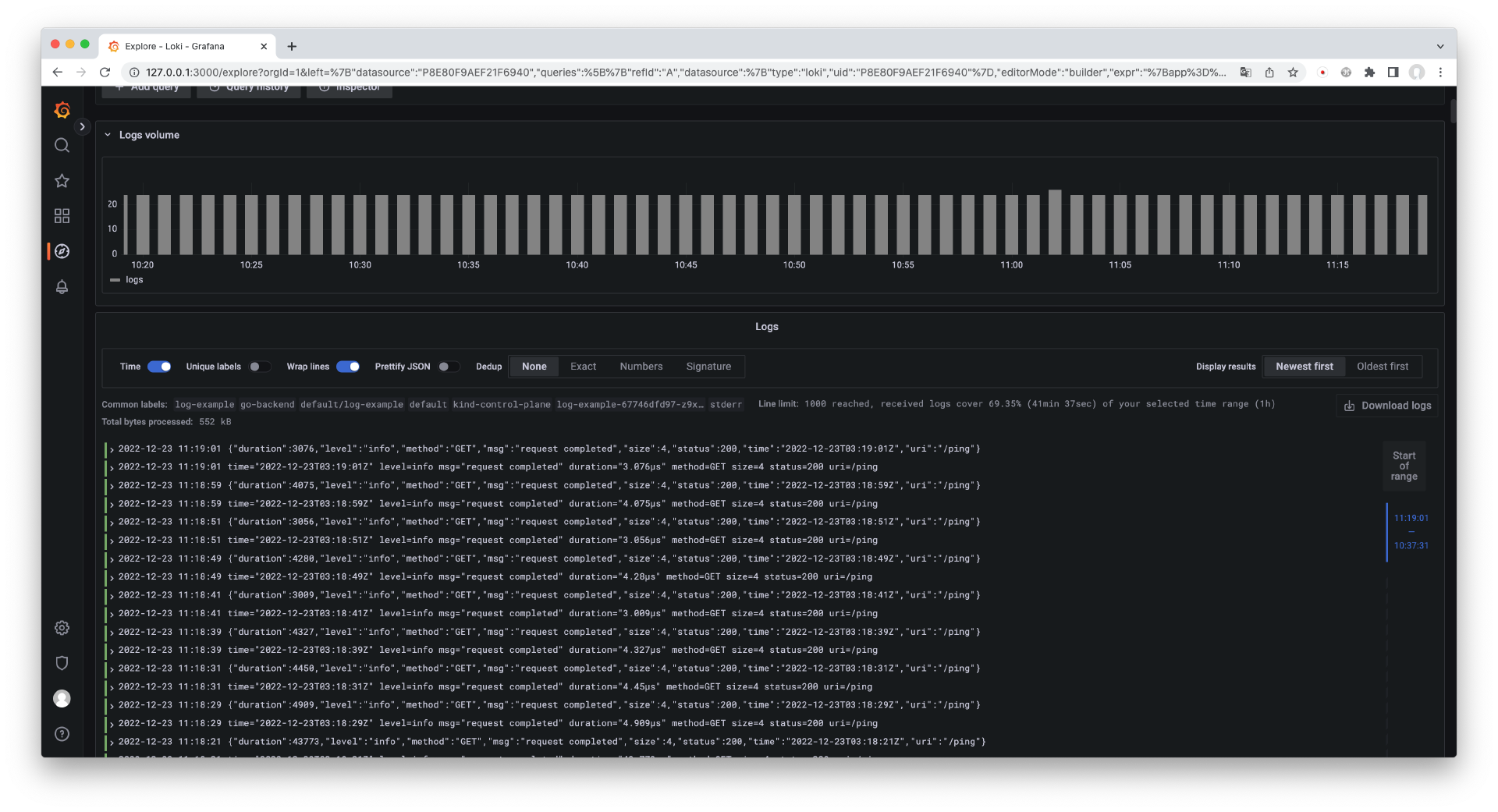Open the search icon in the Grafana sidebar
The height and width of the screenshot is (812, 1498).
tap(62, 146)
